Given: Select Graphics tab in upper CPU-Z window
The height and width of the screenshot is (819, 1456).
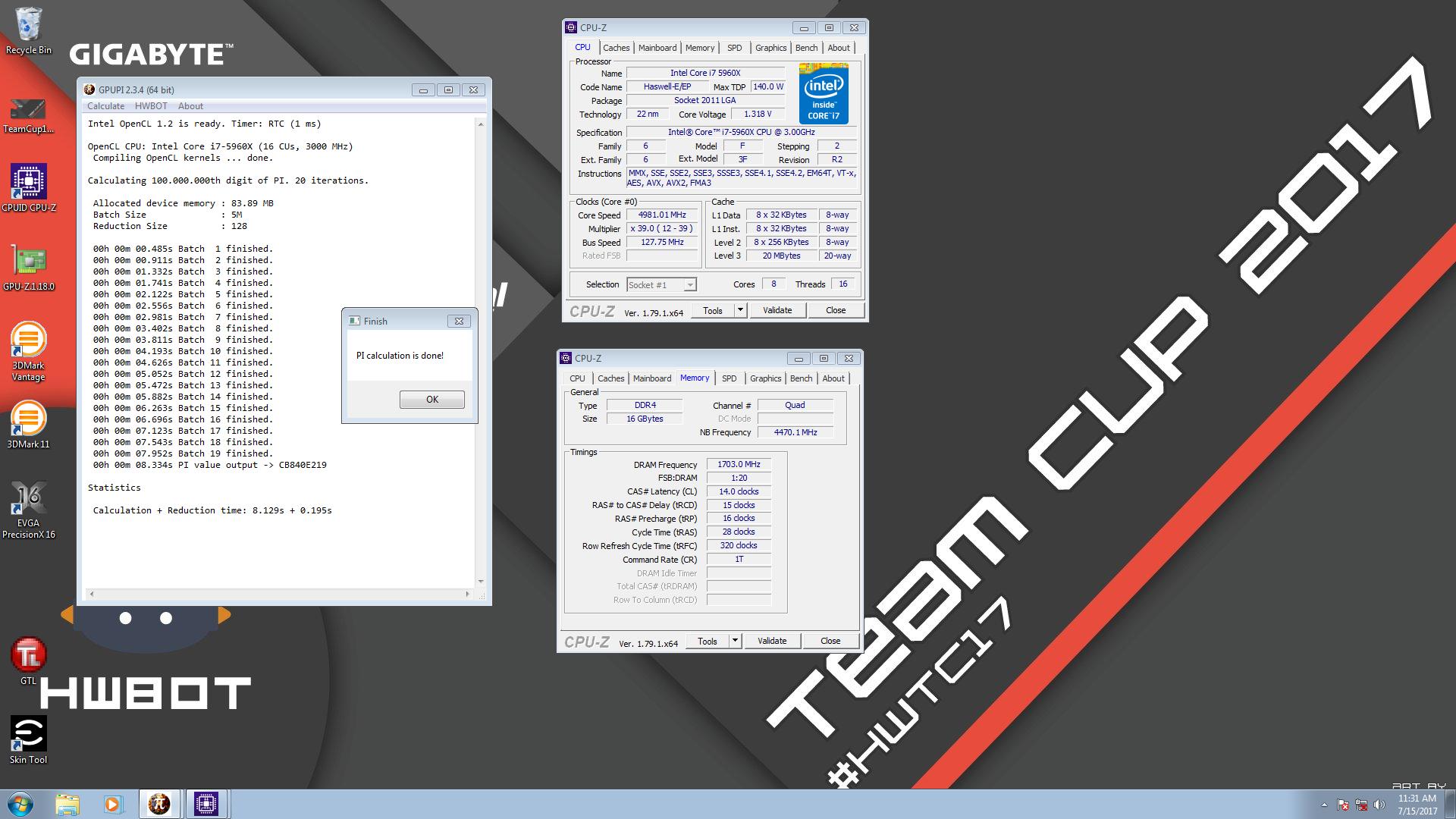Looking at the screenshot, I should pyautogui.click(x=770, y=48).
